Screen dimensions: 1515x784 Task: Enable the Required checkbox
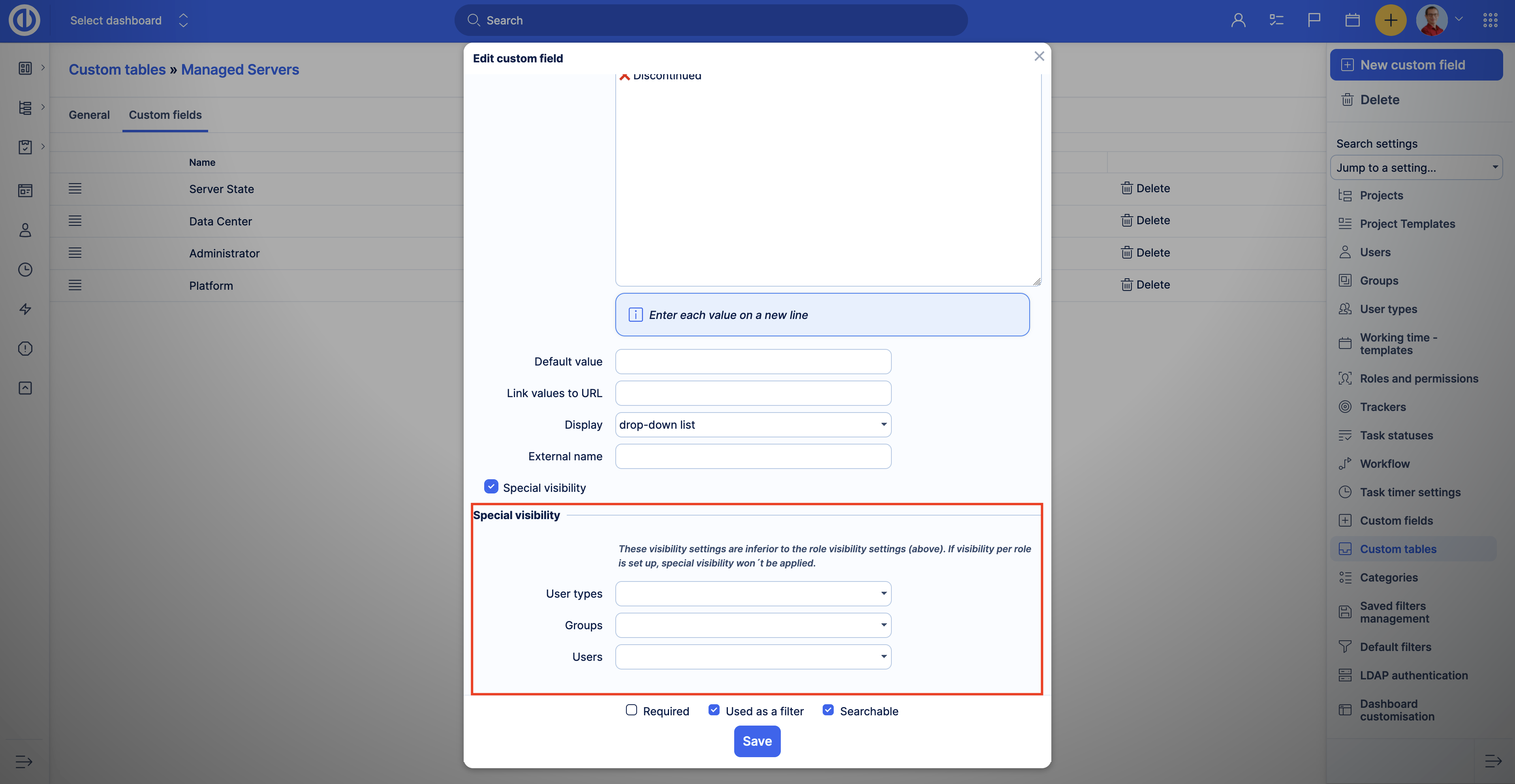632,710
